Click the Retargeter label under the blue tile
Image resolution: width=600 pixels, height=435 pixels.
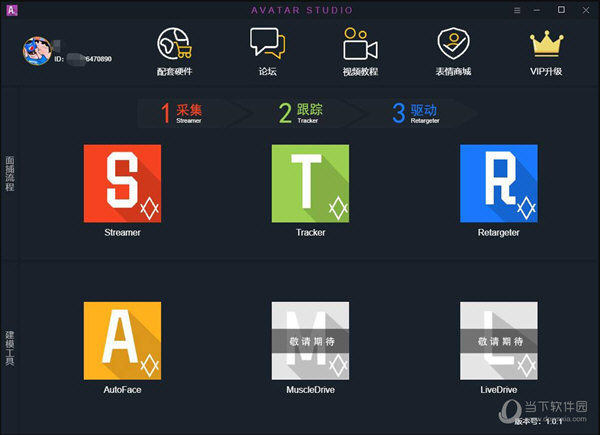coord(499,233)
